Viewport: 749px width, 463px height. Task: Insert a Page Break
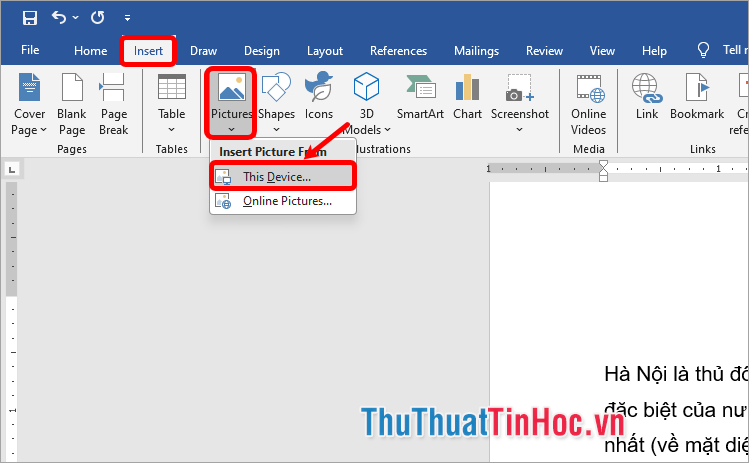(x=114, y=104)
